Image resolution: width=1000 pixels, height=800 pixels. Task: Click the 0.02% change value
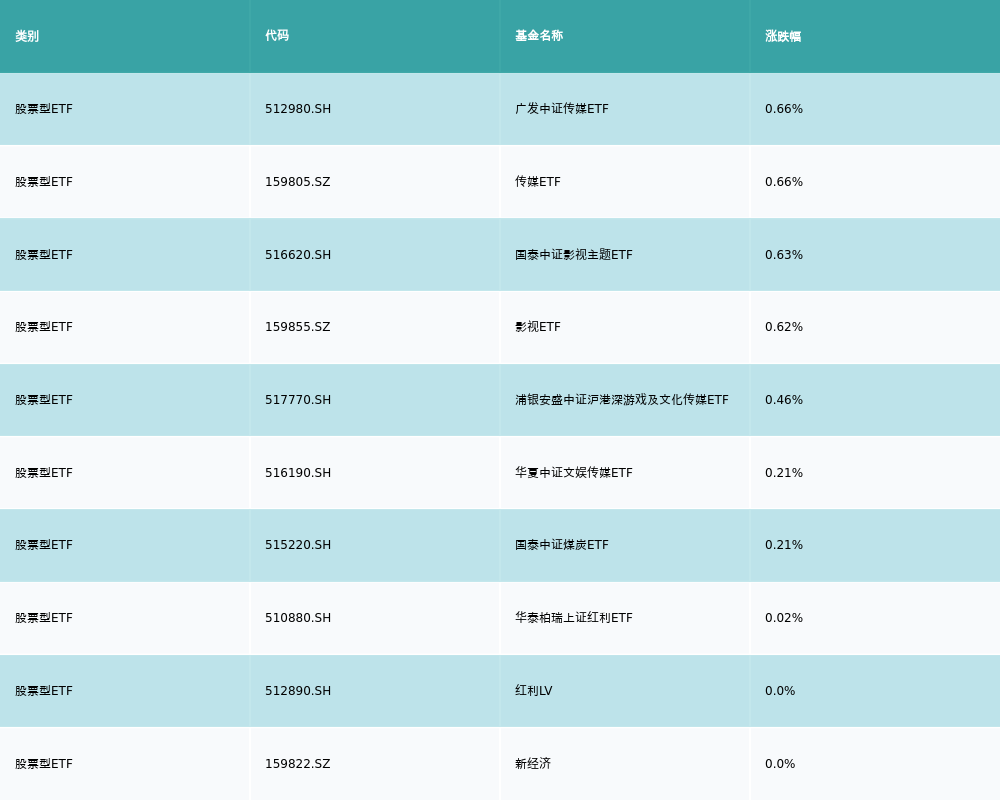click(784, 618)
